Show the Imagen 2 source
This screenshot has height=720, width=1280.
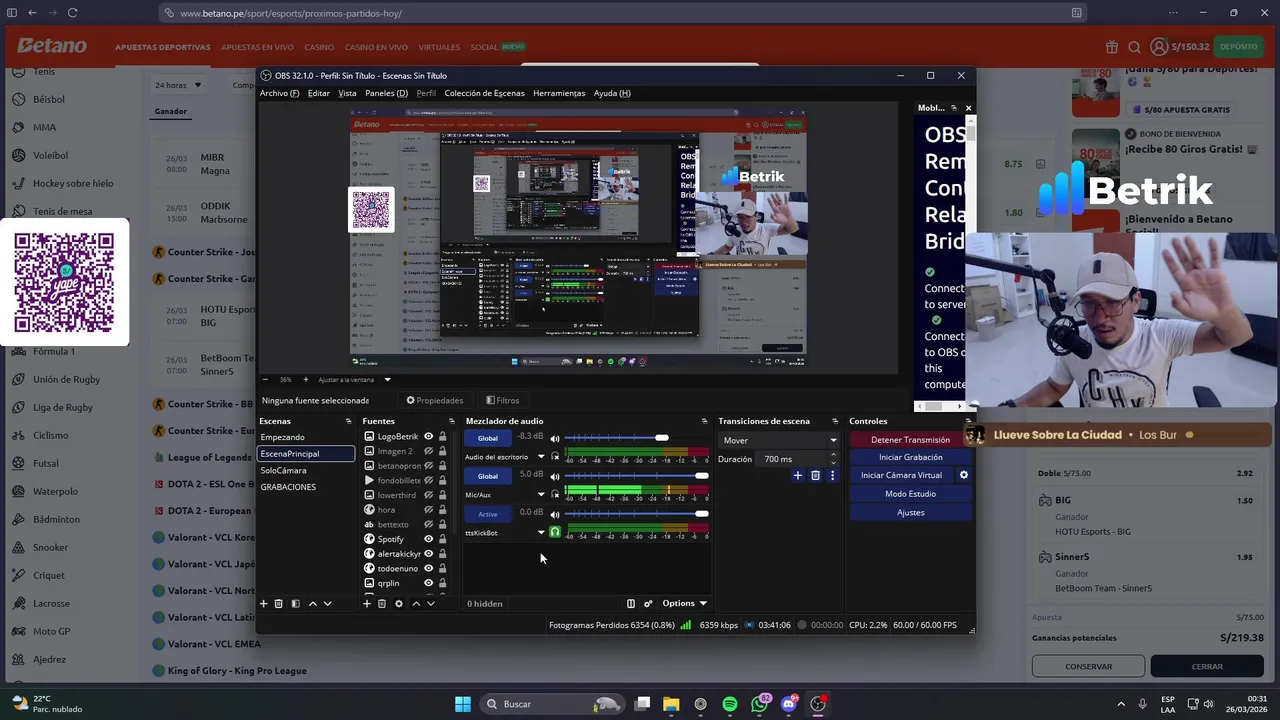(x=428, y=451)
